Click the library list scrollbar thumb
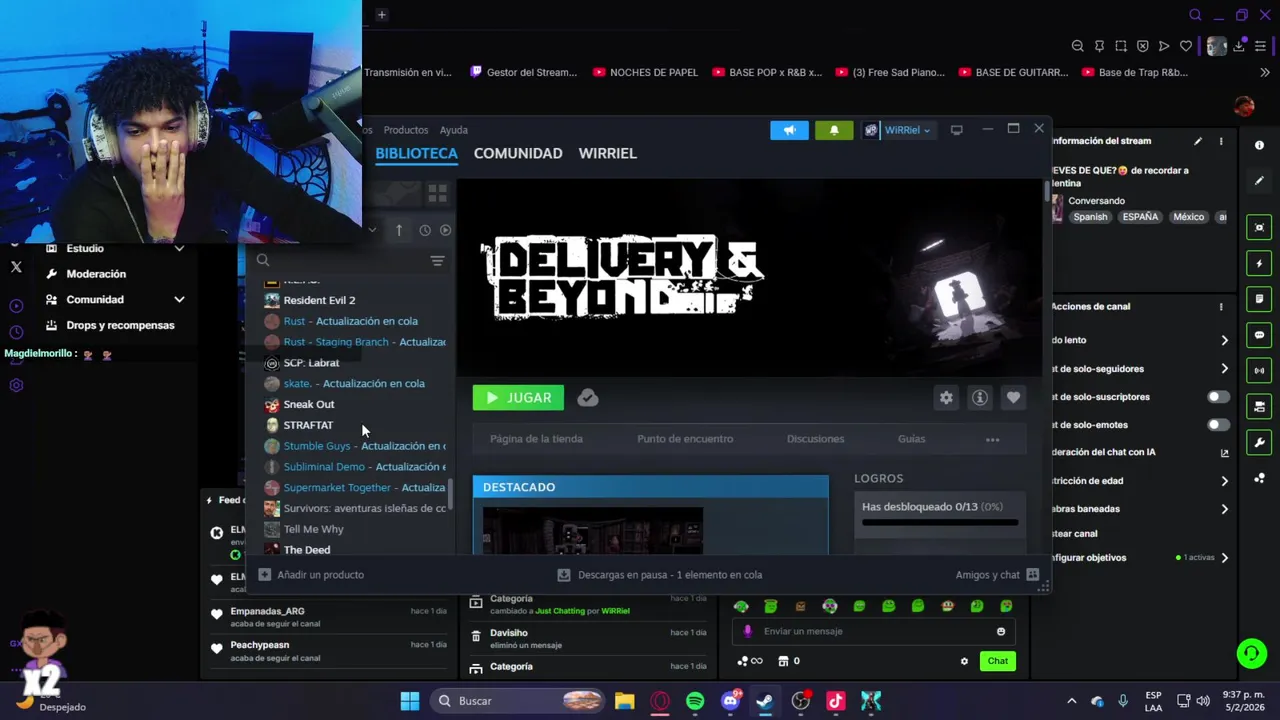The height and width of the screenshot is (720, 1280). click(451, 493)
